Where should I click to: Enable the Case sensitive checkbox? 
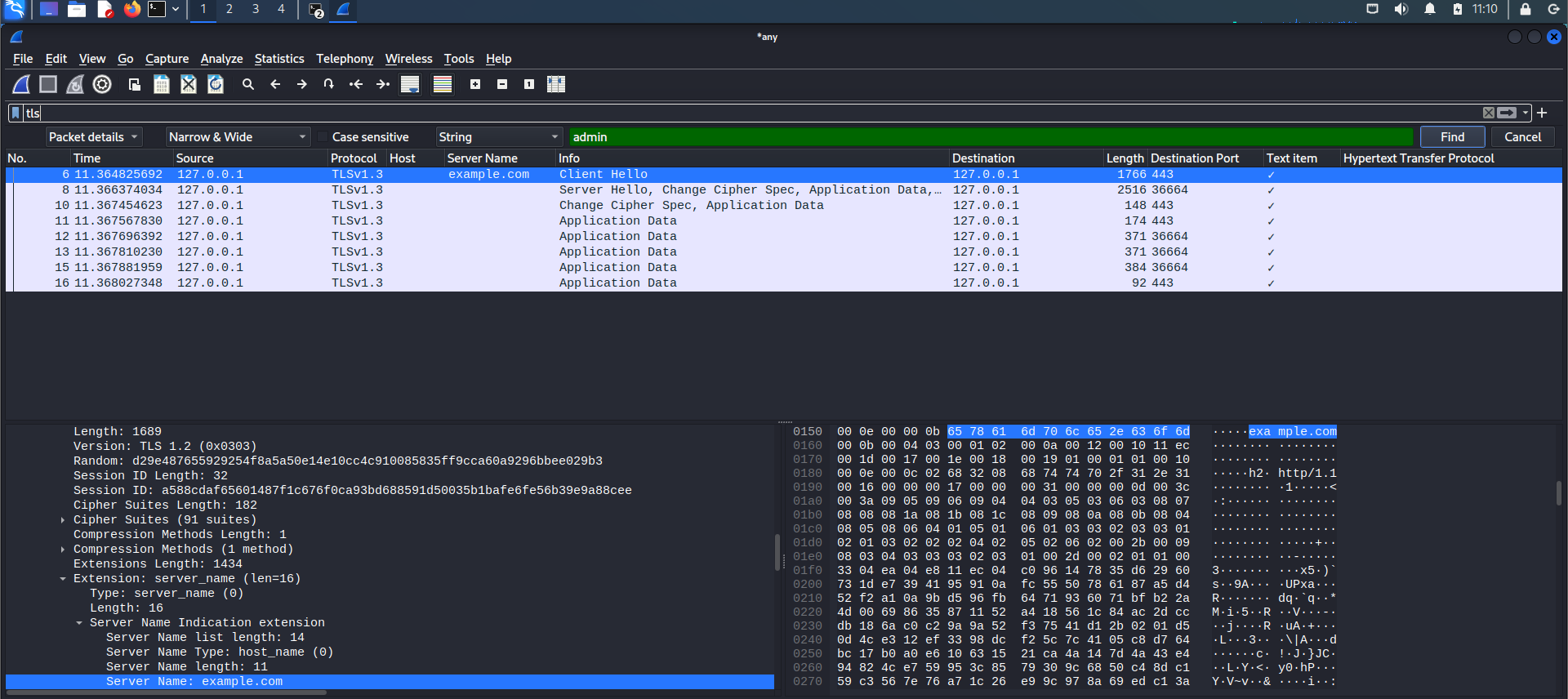coord(323,137)
